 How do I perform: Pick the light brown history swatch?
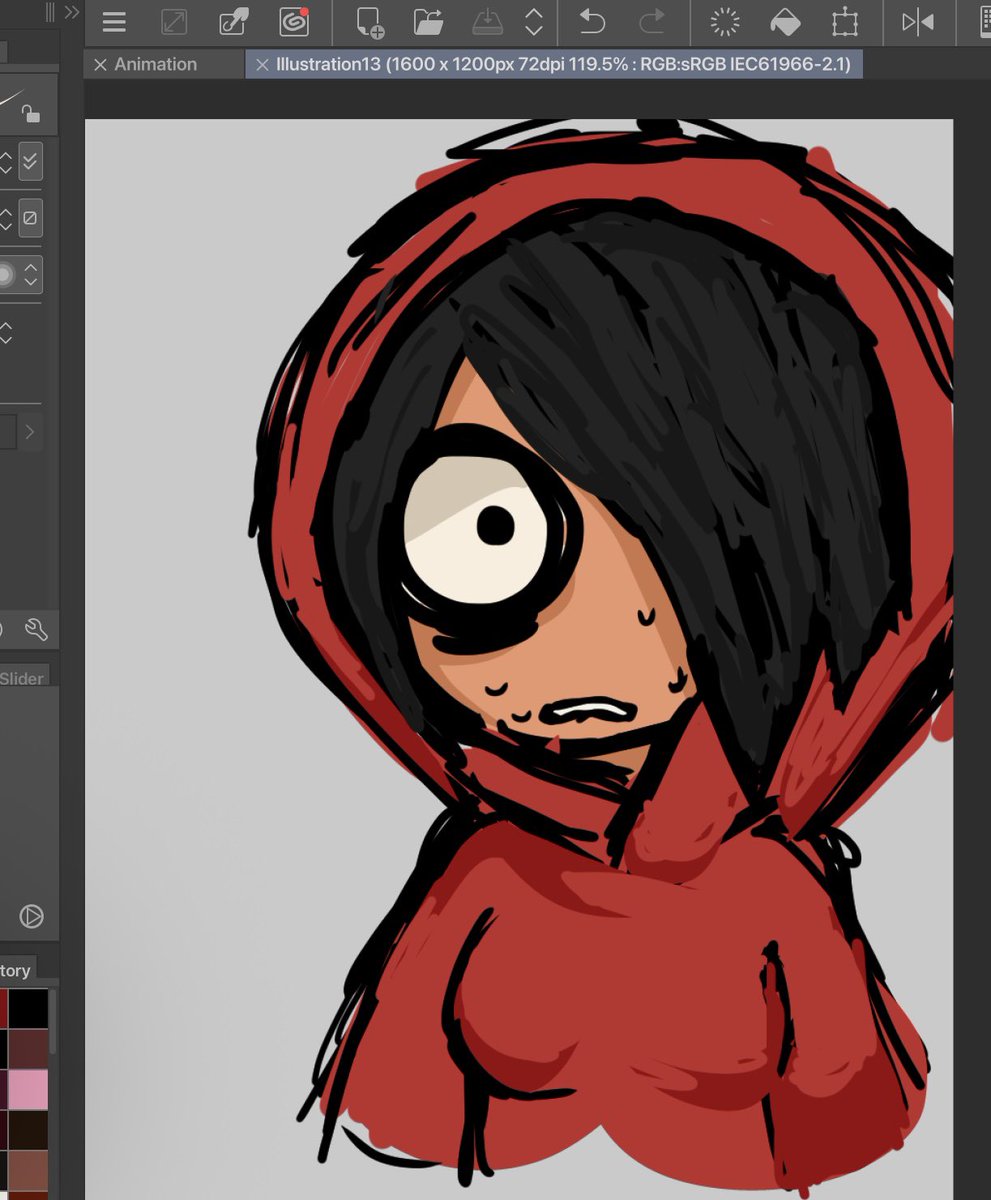pos(28,1171)
